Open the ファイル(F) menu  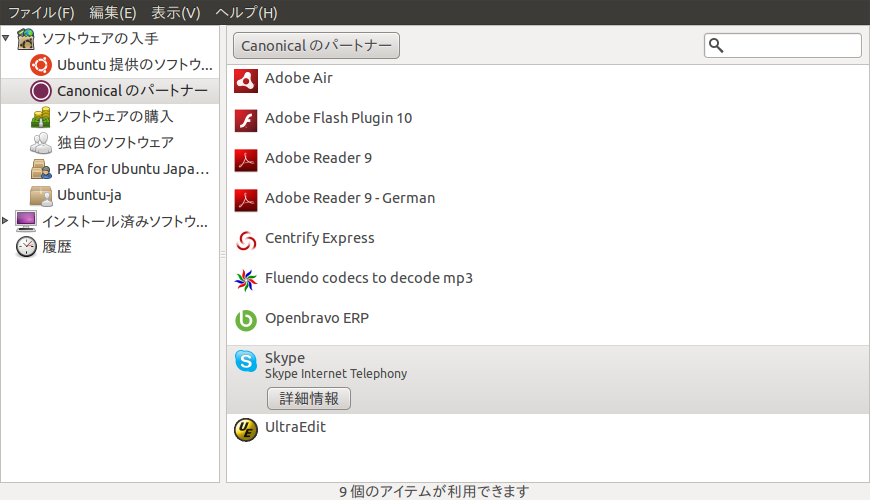41,12
